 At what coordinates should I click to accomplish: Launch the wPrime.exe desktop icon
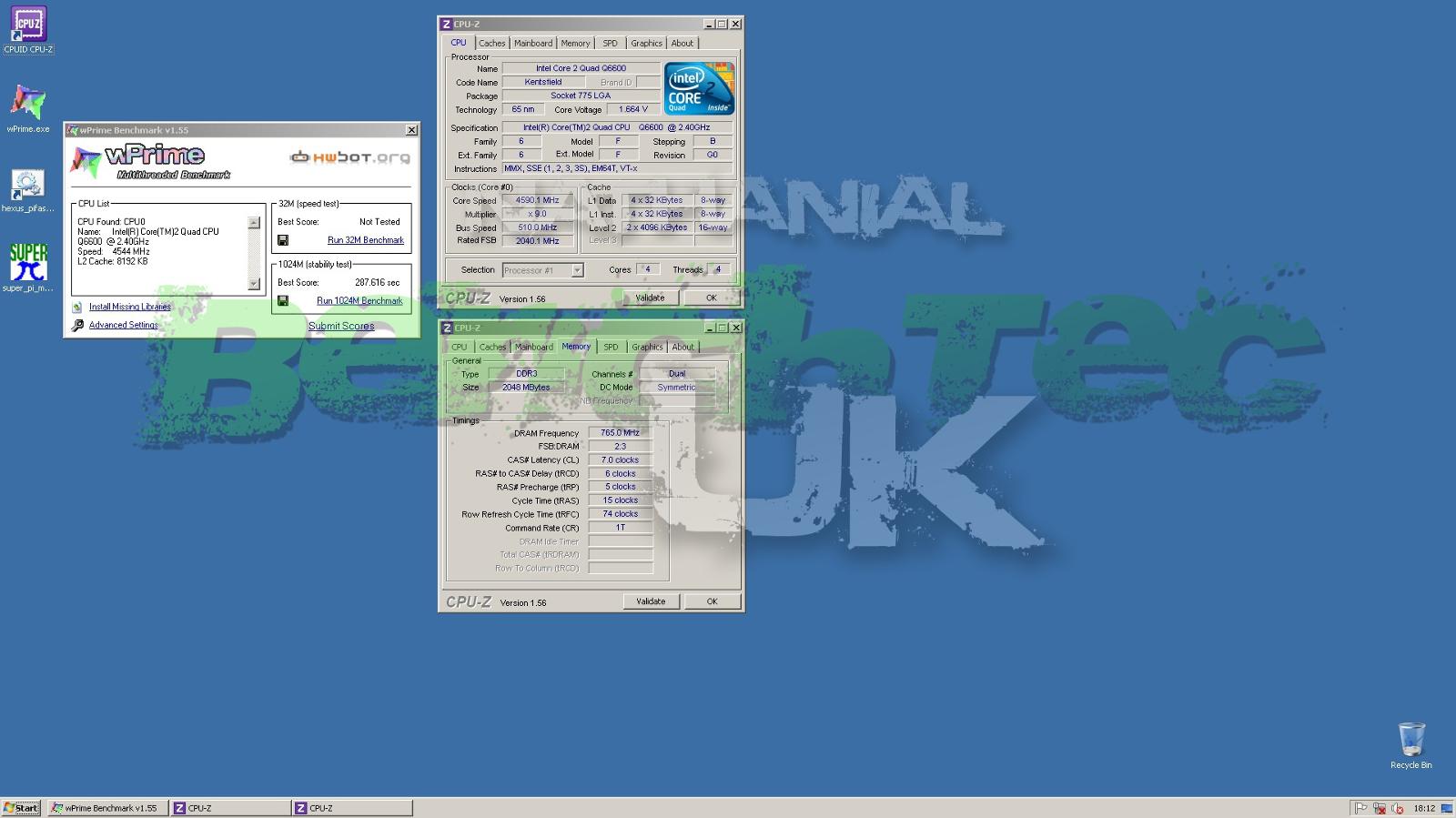click(x=28, y=109)
